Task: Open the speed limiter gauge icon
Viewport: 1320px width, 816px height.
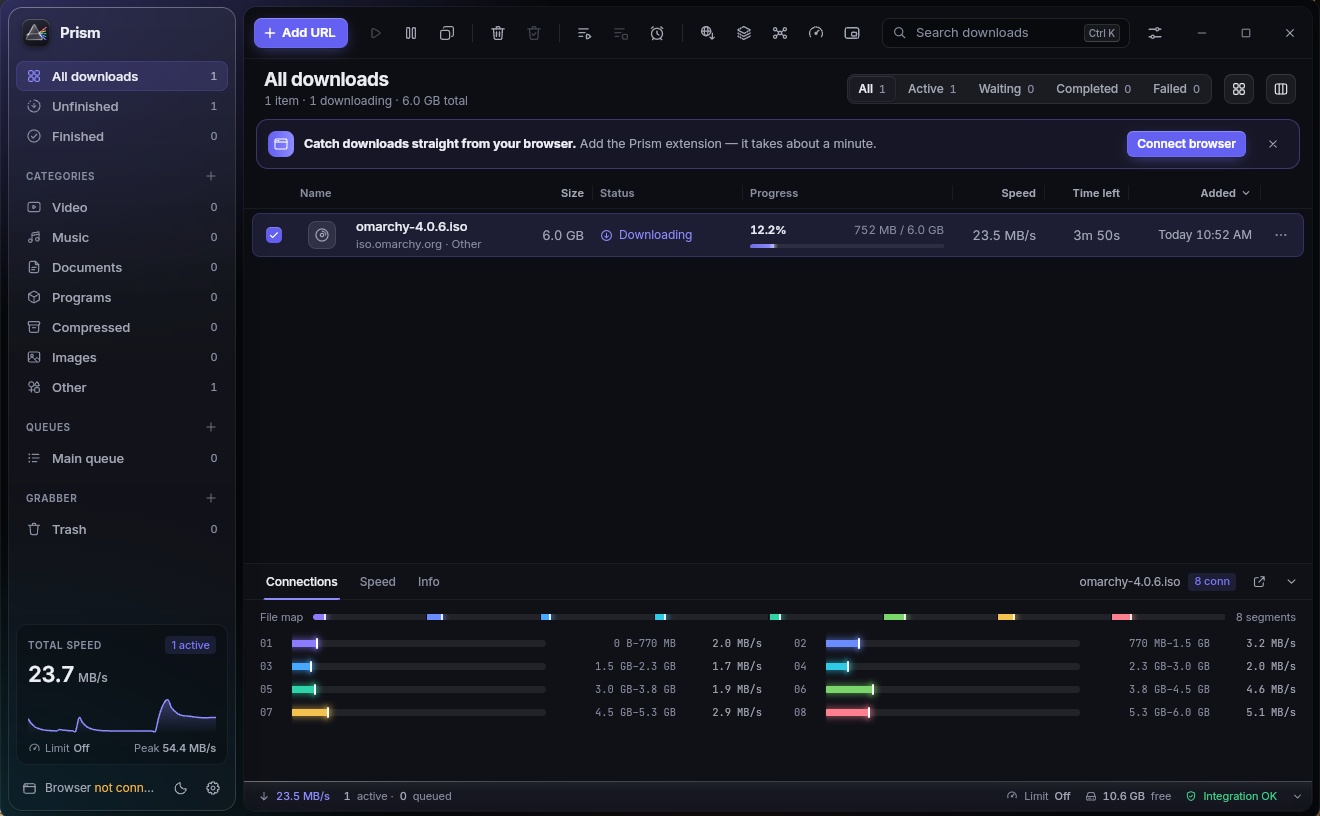Action: coord(816,33)
